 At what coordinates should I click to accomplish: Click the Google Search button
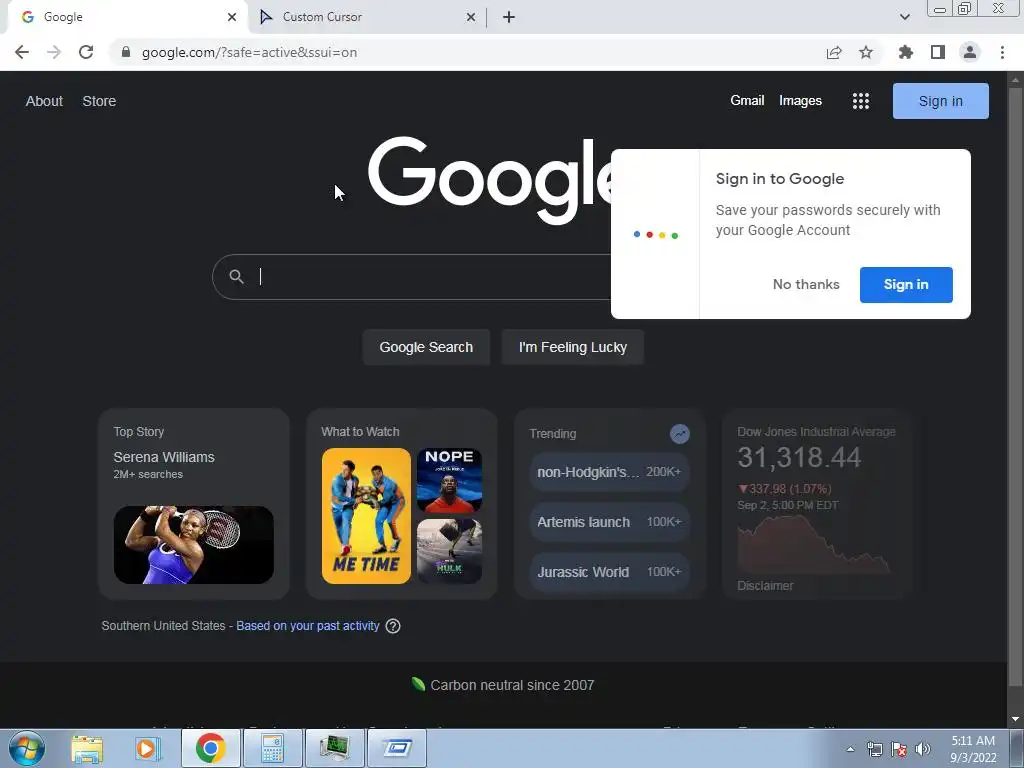click(426, 347)
